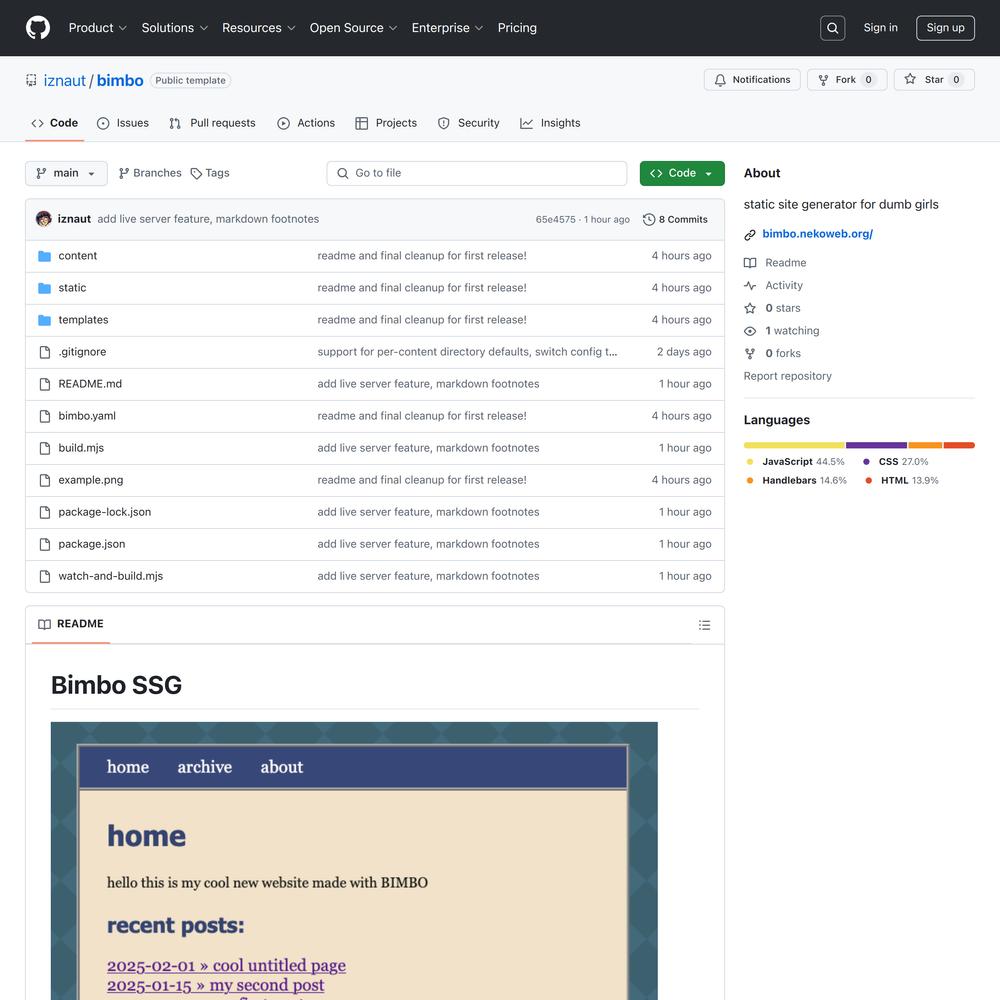The height and width of the screenshot is (1000, 1000).
Task: Click the fork icon beside 0 forks
Action: coord(750,353)
